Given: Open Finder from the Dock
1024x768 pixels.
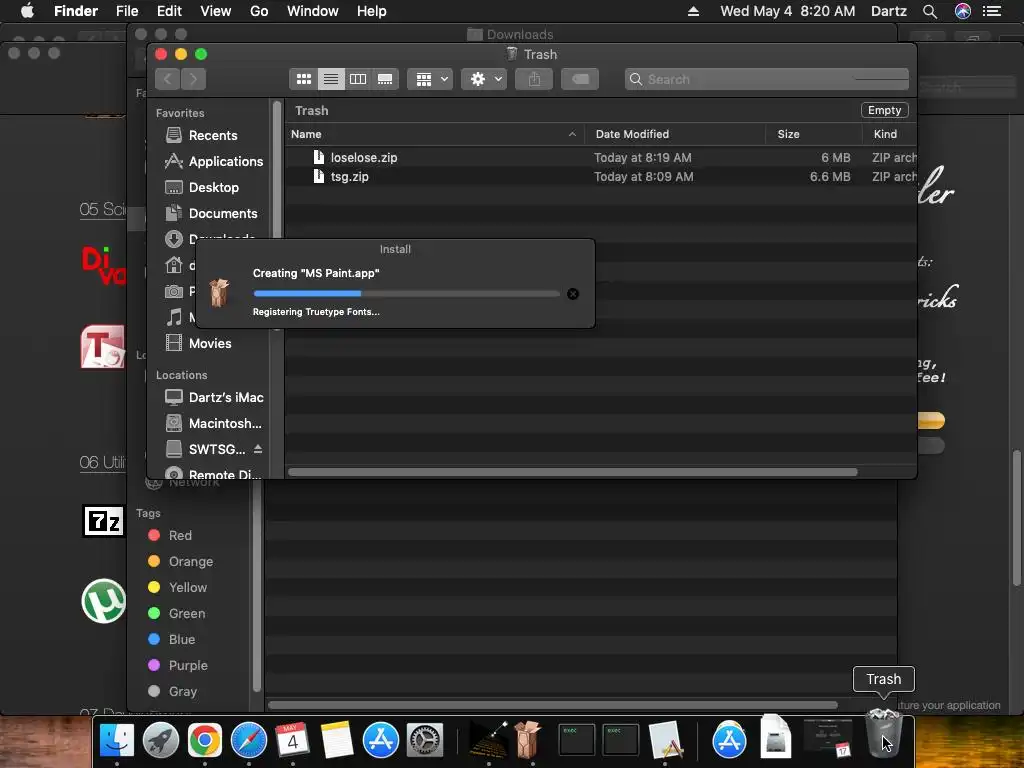Looking at the screenshot, I should [117, 741].
